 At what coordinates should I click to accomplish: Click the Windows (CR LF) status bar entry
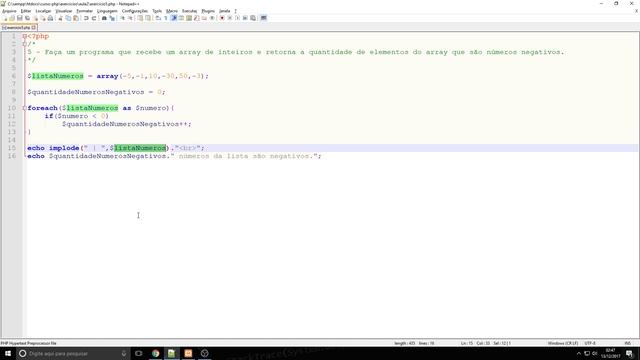562,343
